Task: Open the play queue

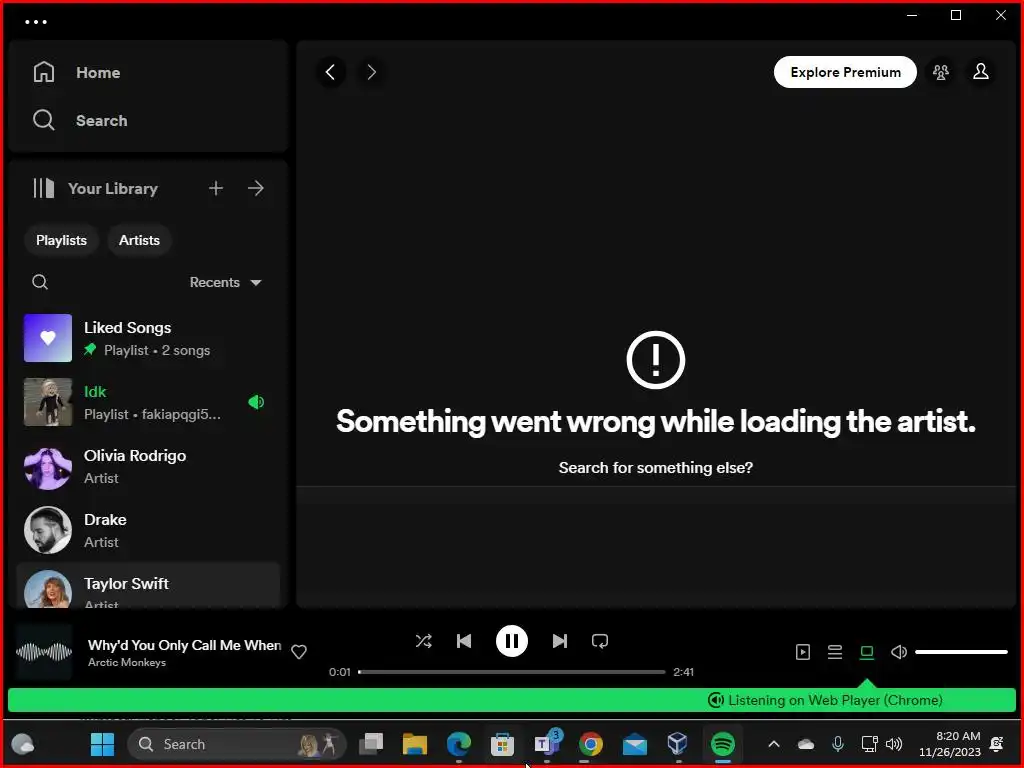Action: [835, 652]
